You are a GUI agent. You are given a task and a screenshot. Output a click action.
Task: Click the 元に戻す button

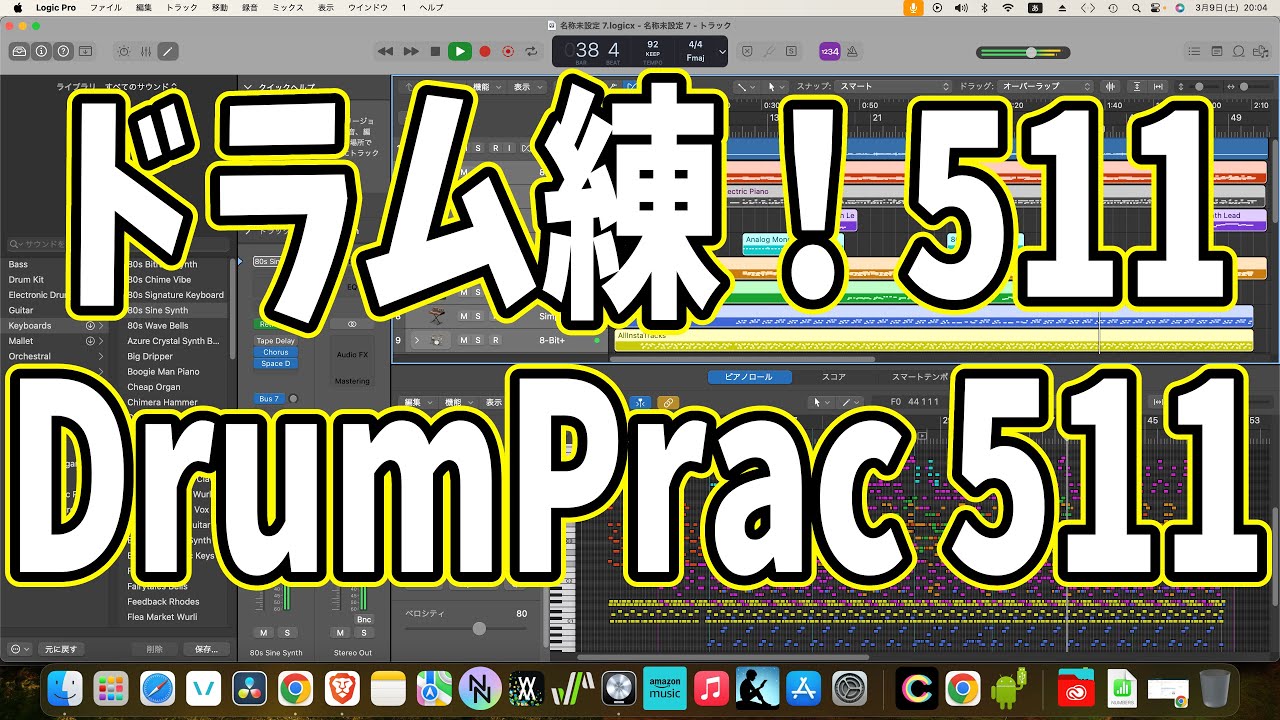tap(60, 649)
